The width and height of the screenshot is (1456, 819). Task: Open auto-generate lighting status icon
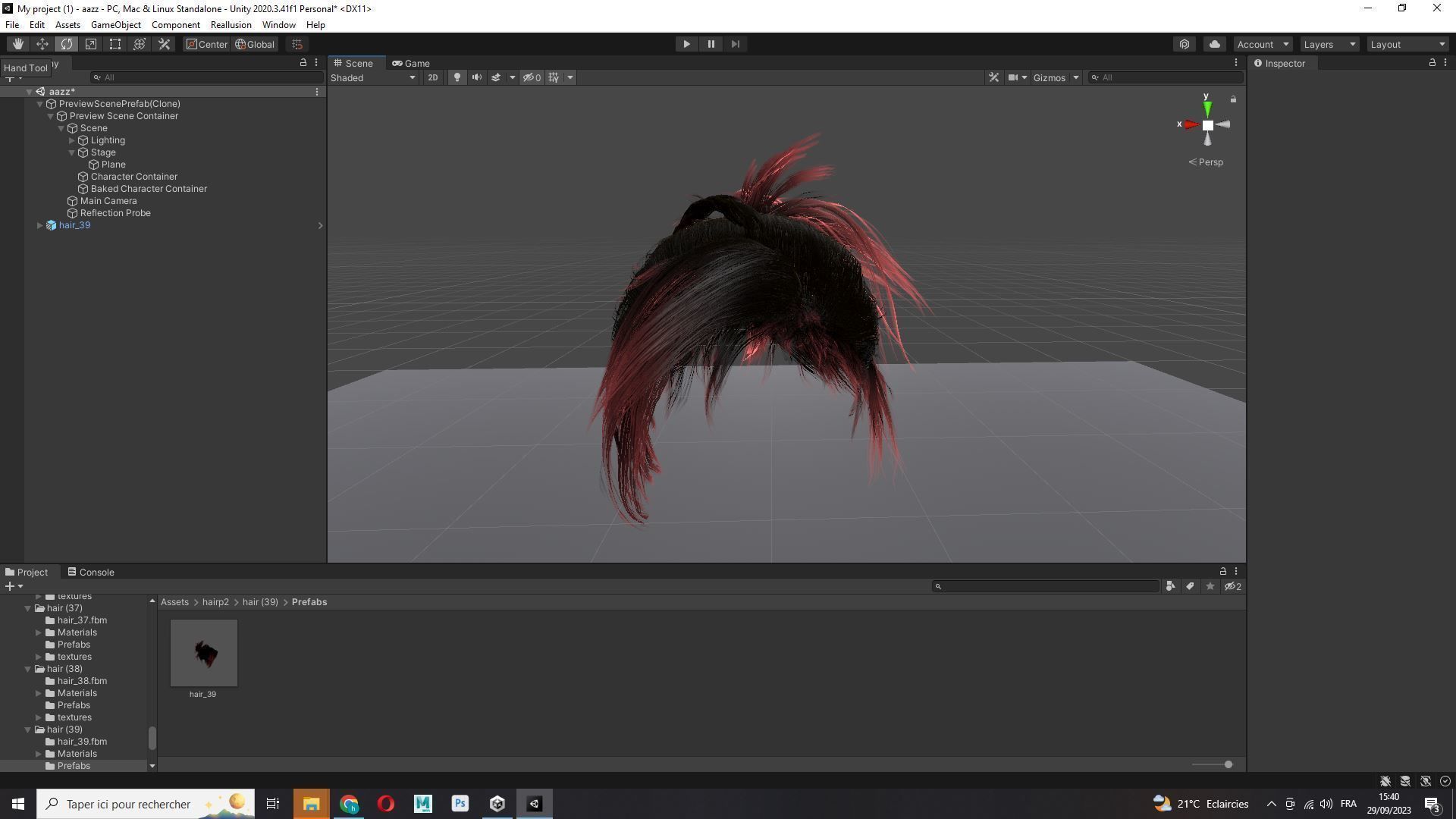(1425, 781)
